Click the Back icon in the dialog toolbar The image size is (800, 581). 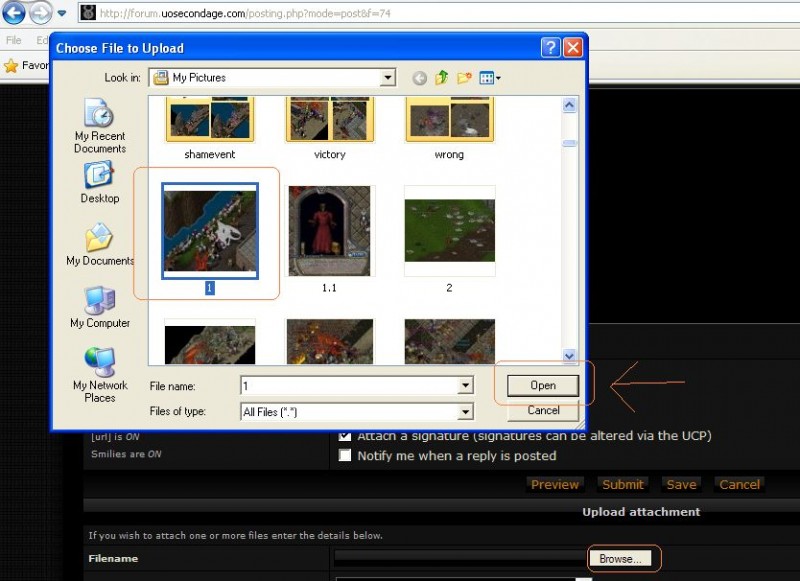tap(420, 78)
